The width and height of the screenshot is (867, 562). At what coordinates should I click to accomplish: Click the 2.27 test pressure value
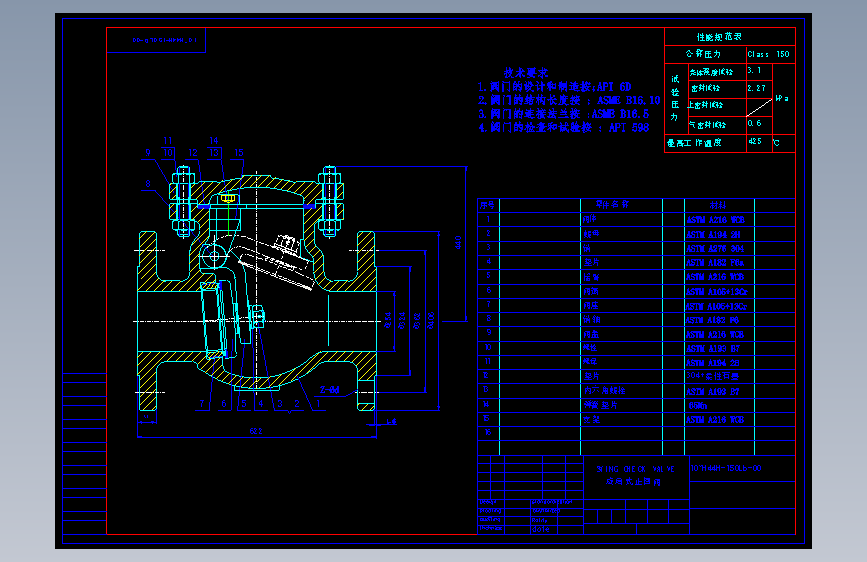(x=756, y=88)
